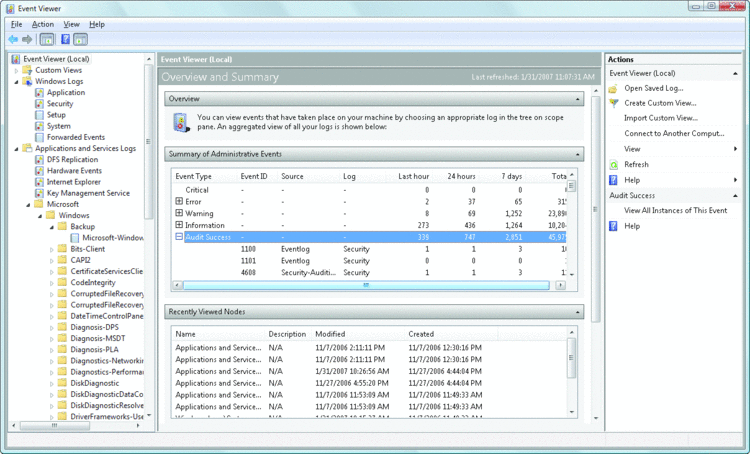
Task: Toggle the Action pane toolbar icon
Action: pos(80,39)
